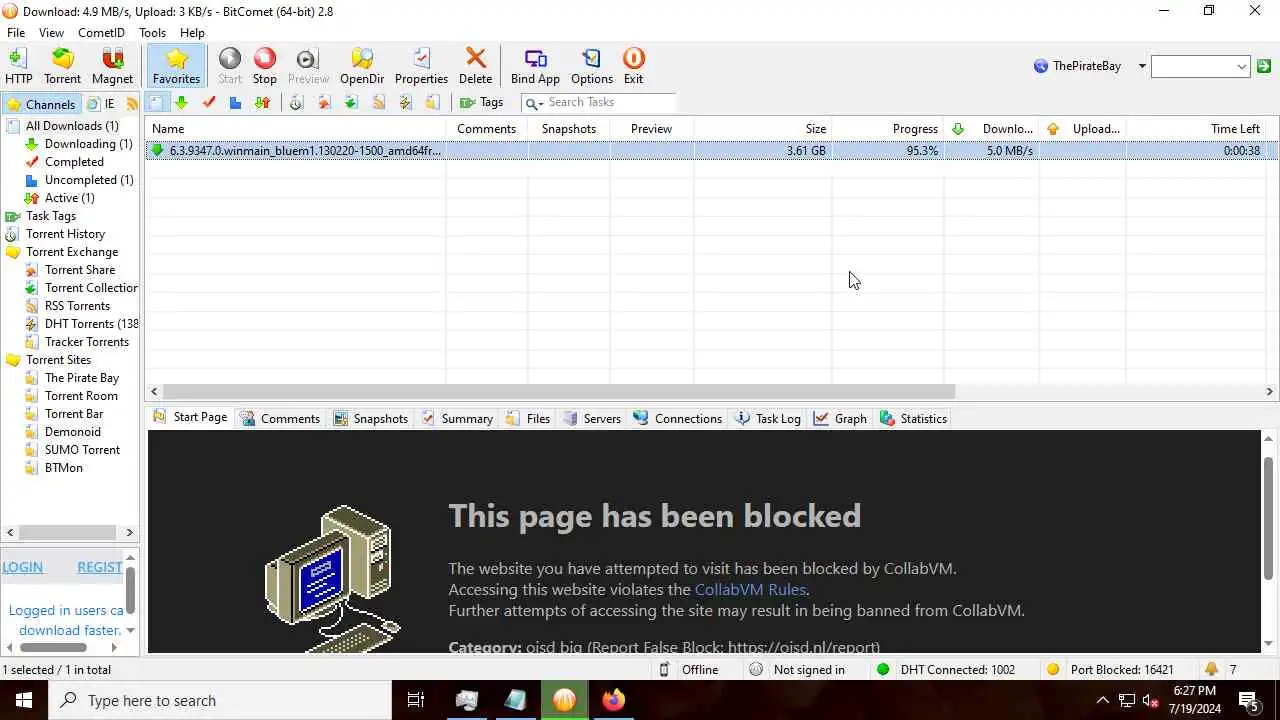Select Downloading (1) in sidebar
Viewport: 1280px width, 720px height.
click(x=88, y=144)
